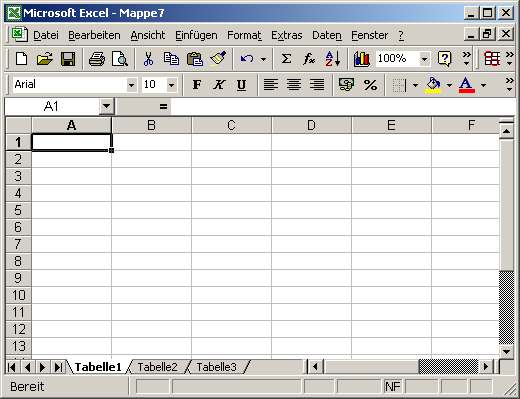Select the Tabelle1 sheet tab
Image resolution: width=520 pixels, height=399 pixels.
[x=98, y=367]
